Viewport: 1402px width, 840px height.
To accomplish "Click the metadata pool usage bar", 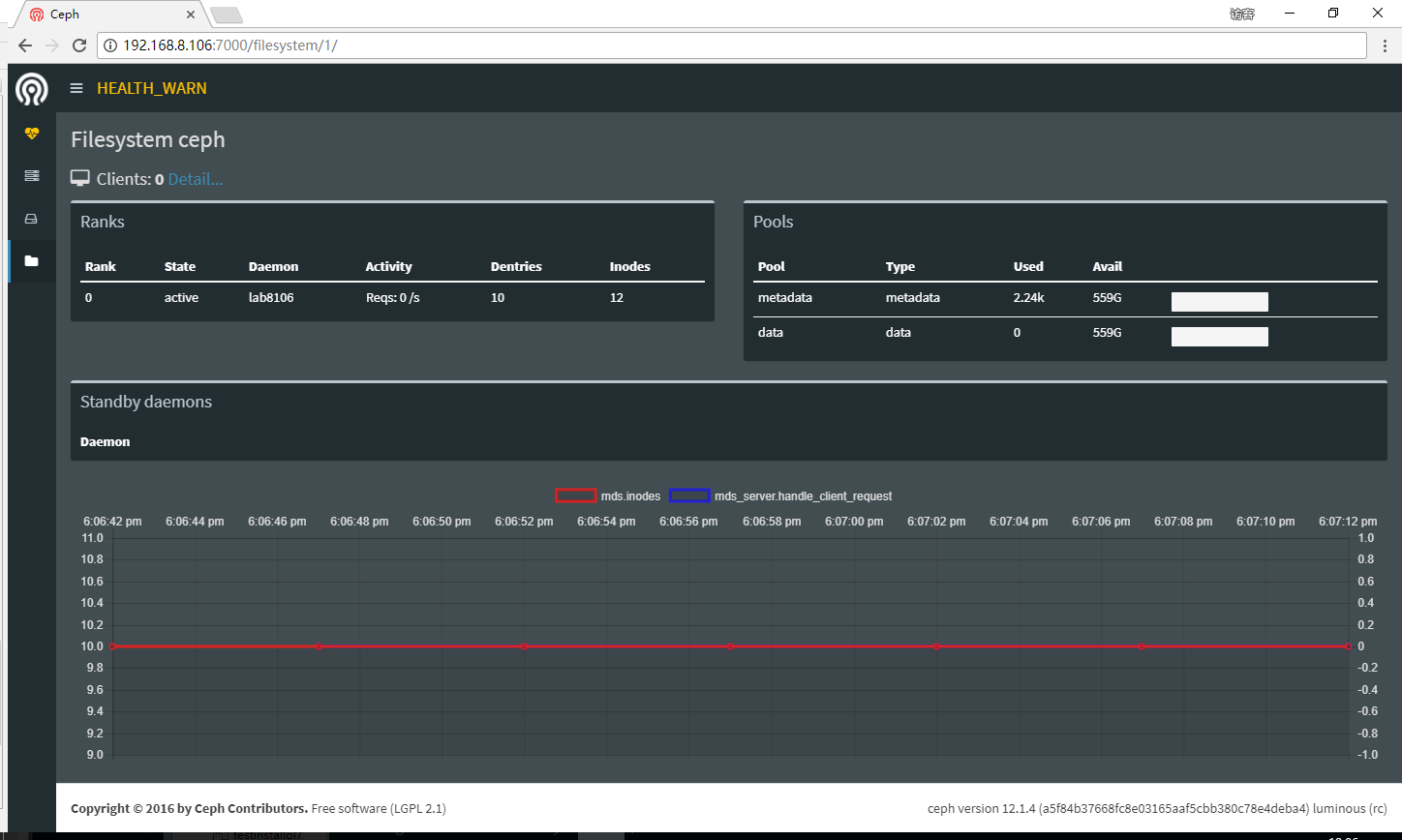I will pos(1220,302).
